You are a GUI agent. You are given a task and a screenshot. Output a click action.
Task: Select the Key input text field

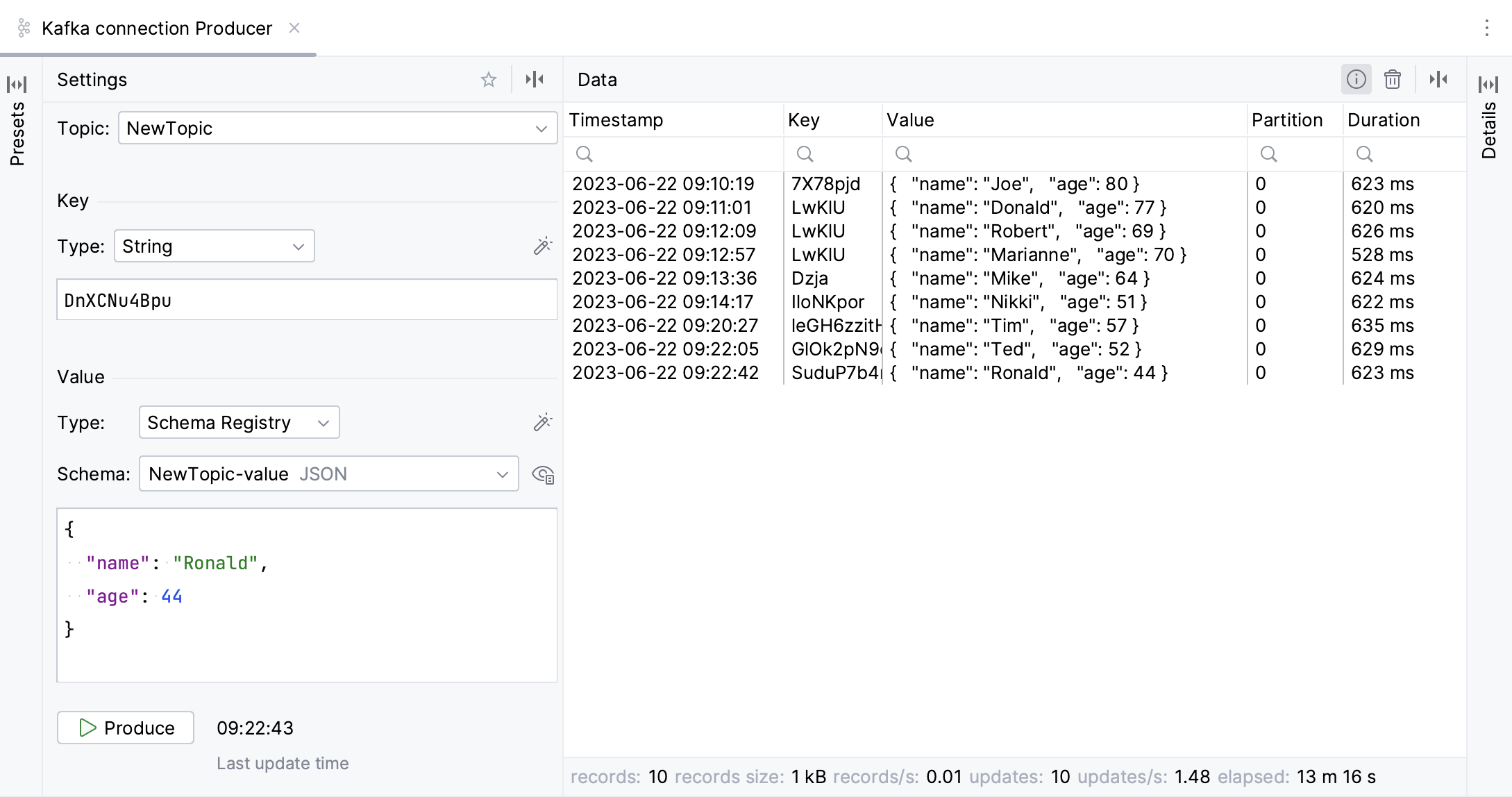point(307,300)
